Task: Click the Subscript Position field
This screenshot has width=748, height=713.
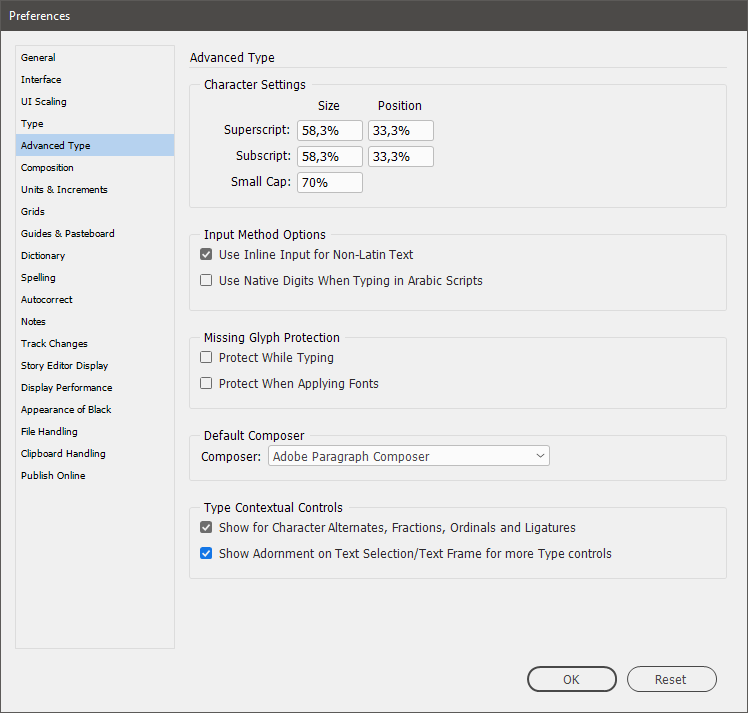Action: point(400,157)
